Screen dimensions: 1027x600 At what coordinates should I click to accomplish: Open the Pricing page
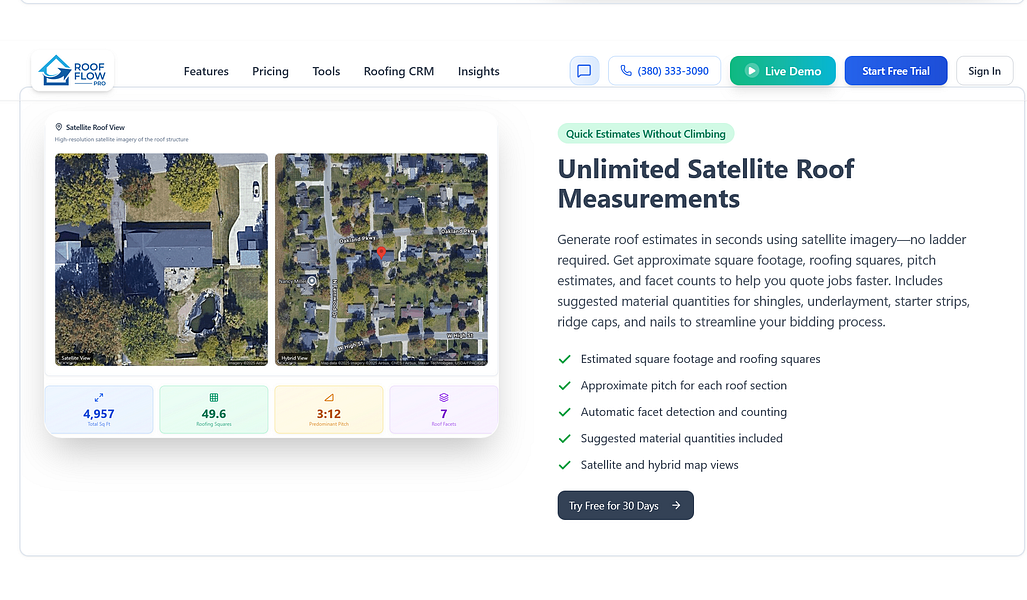point(270,71)
